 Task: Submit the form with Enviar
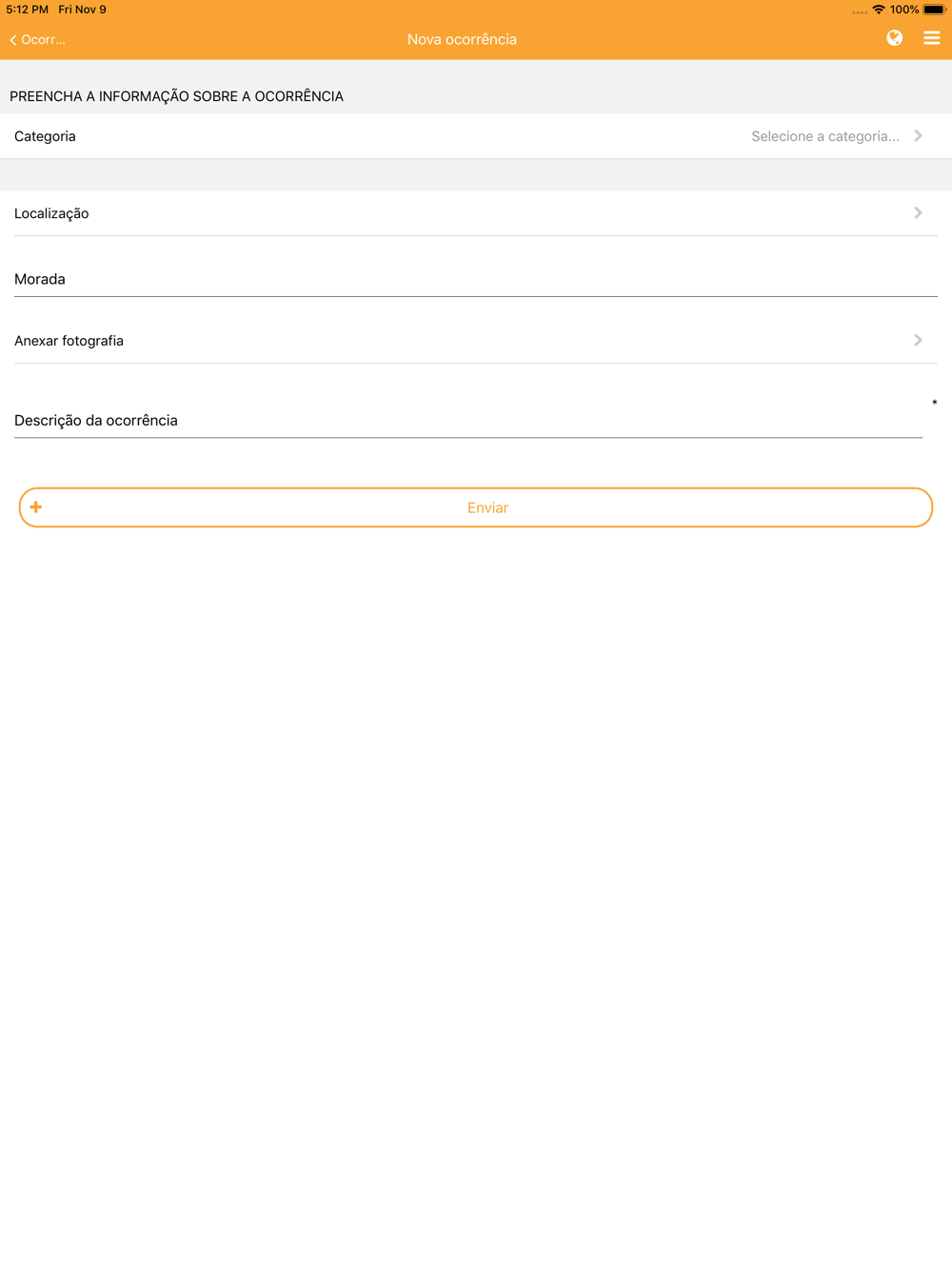tap(476, 507)
